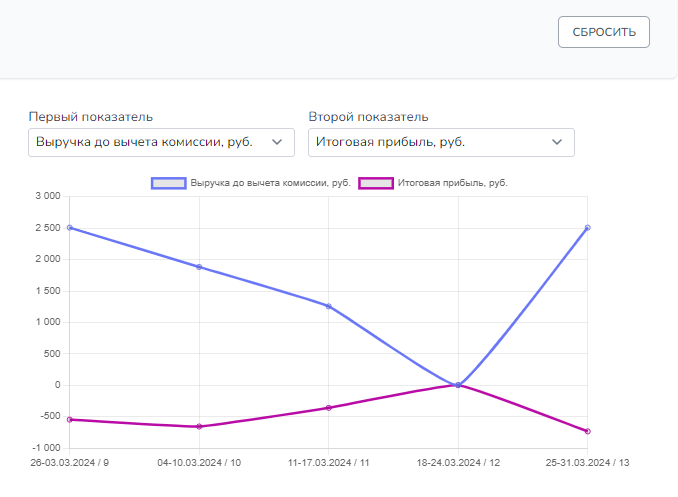This screenshot has width=678, height=497.
Task: Click legend label Итоговая прибыль, руб.
Action: coord(452,183)
